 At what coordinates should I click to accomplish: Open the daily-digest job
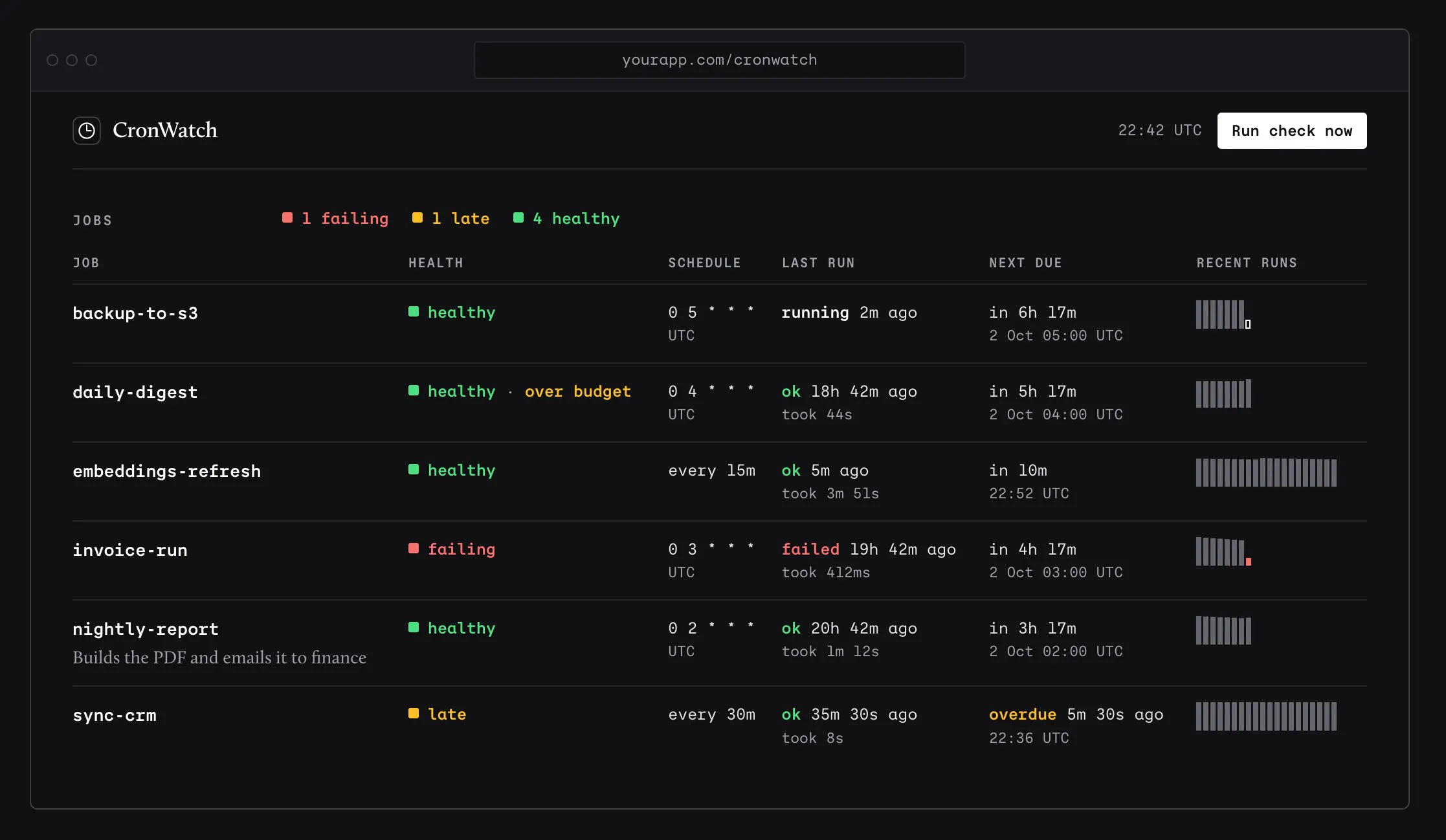point(135,392)
